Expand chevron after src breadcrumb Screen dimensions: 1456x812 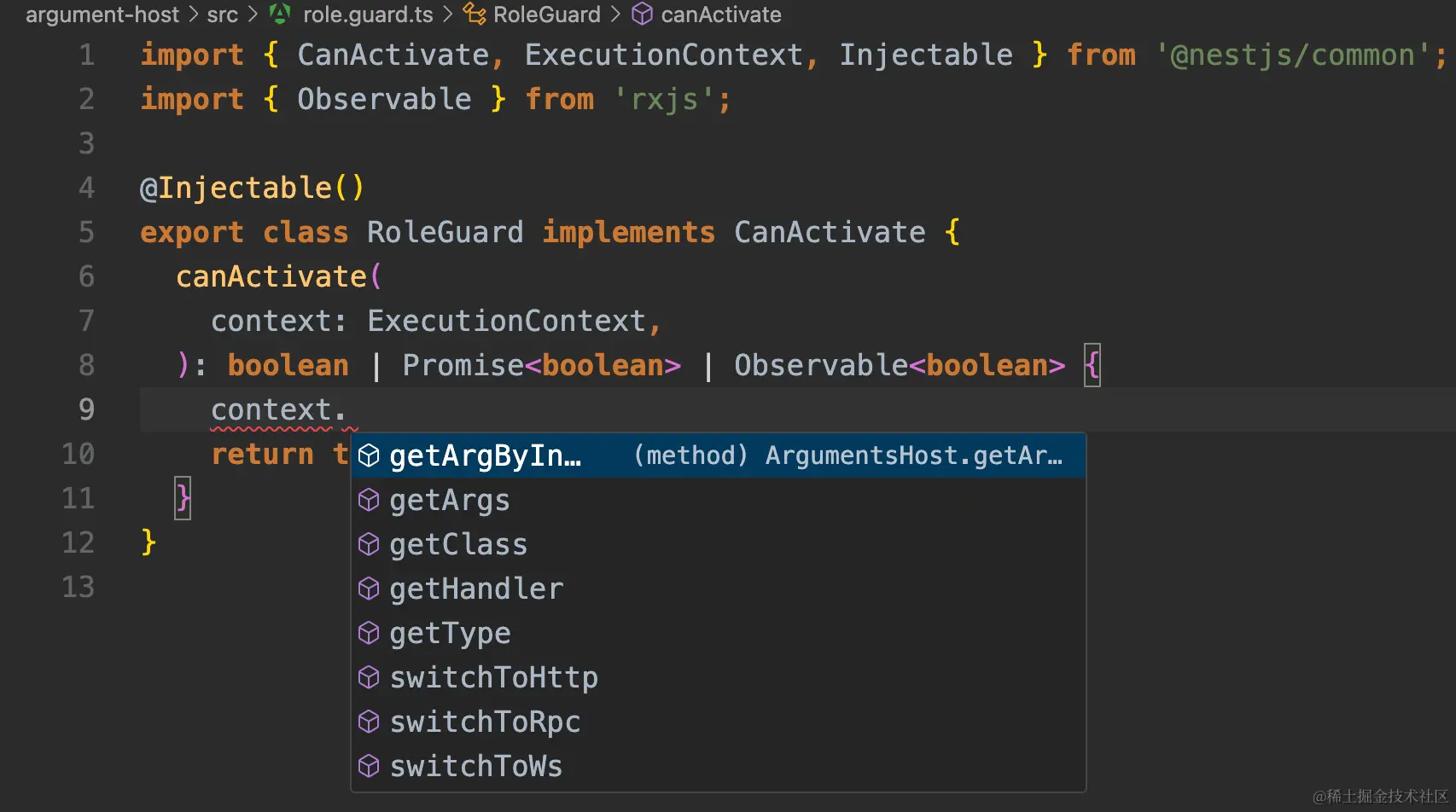click(253, 14)
